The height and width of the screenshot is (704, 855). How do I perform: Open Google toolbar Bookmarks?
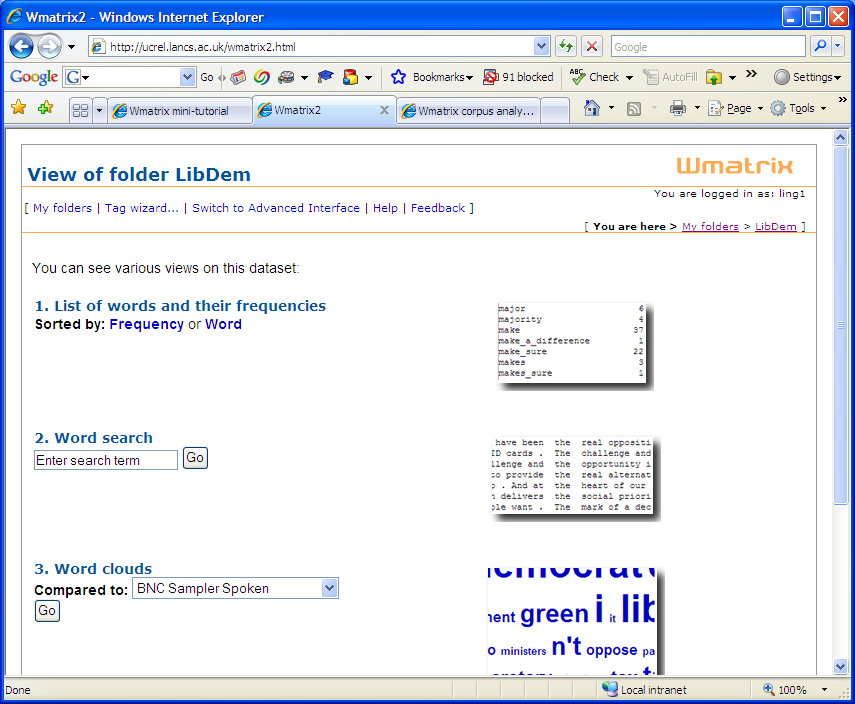tap(432, 77)
